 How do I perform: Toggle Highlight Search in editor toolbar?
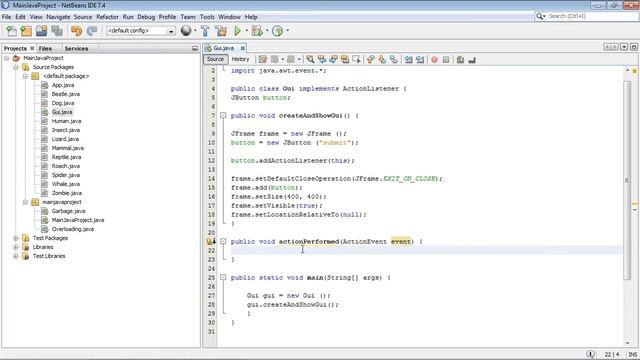345,60
